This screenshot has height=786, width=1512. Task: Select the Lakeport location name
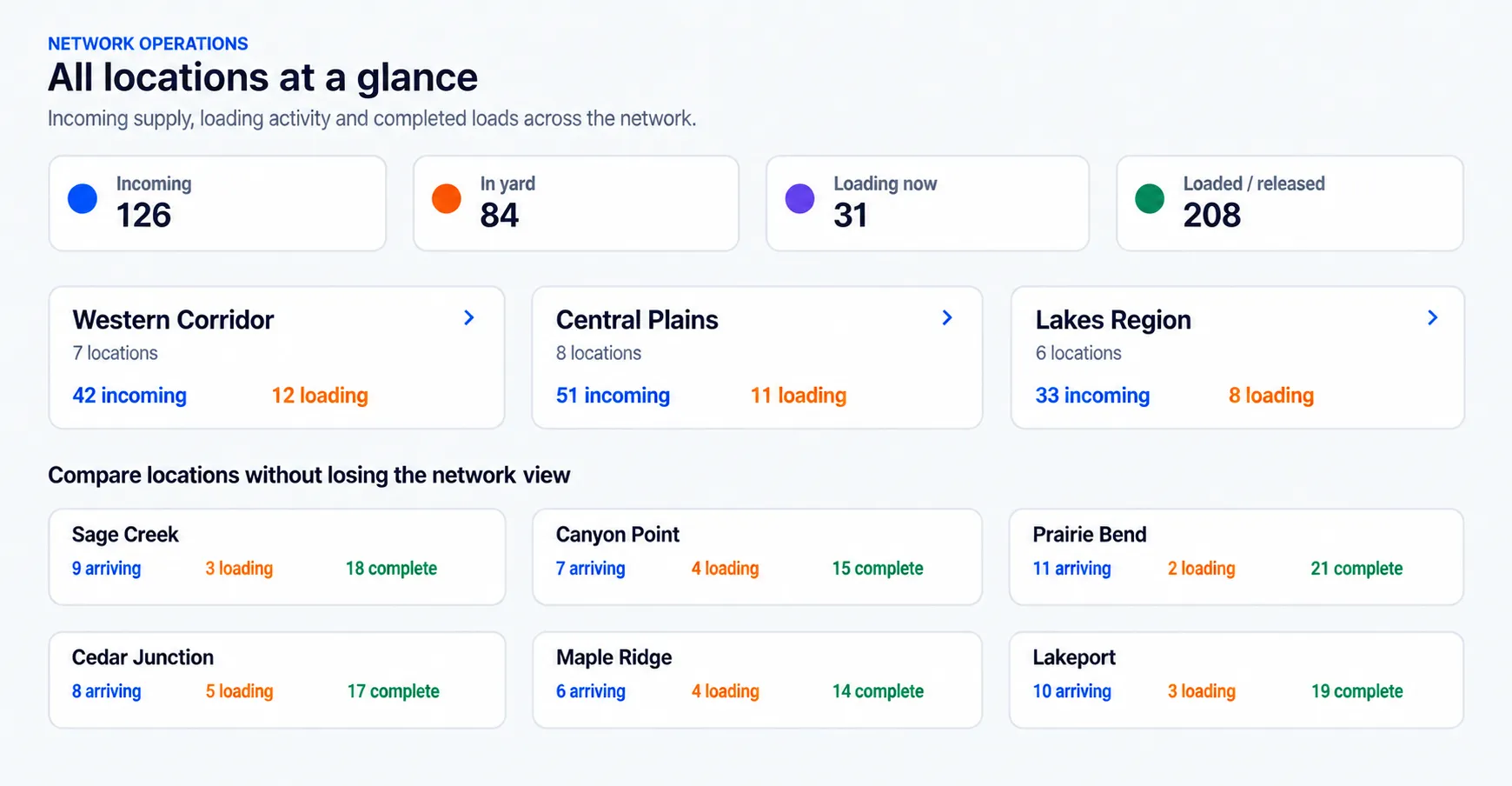coord(1074,657)
